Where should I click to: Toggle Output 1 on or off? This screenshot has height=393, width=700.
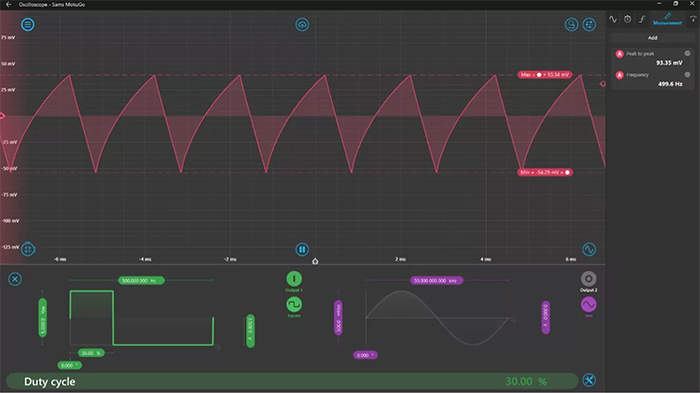[x=294, y=279]
